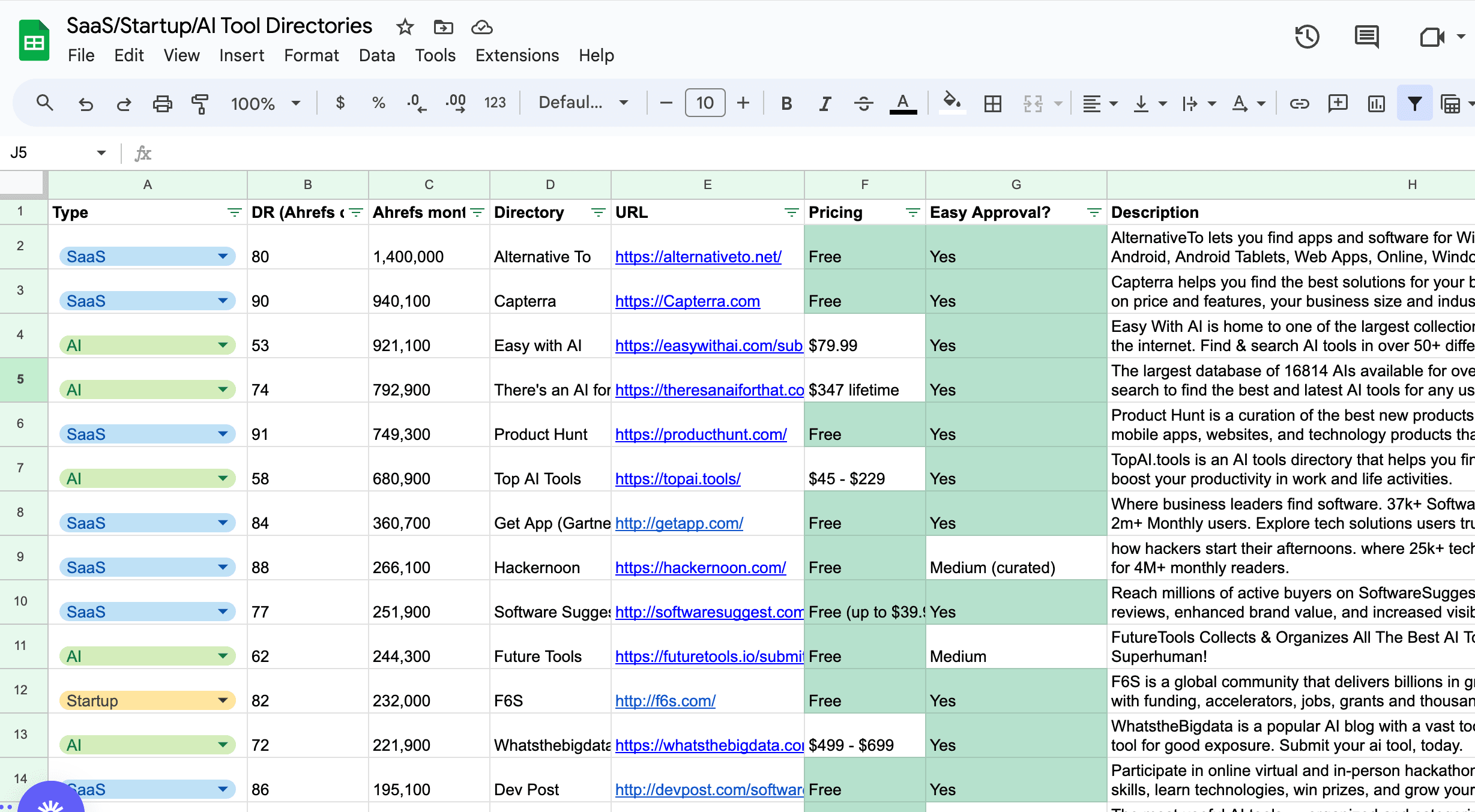This screenshot has width=1475, height=812.
Task: Toggle strikethrough formatting
Action: coord(863,104)
